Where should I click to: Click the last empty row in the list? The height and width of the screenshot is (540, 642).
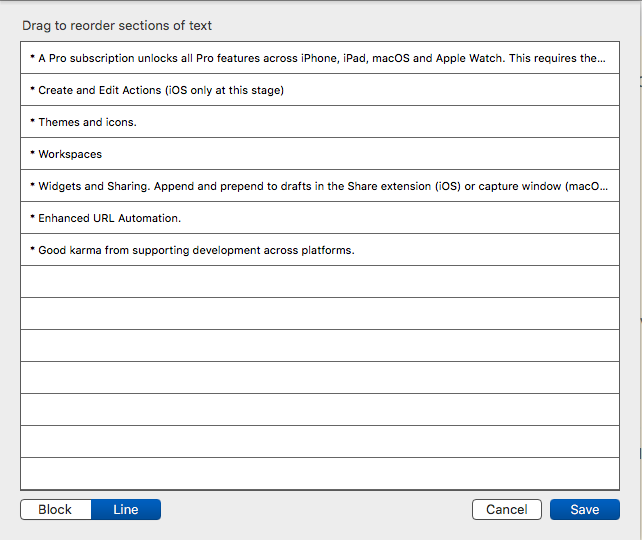click(x=320, y=474)
